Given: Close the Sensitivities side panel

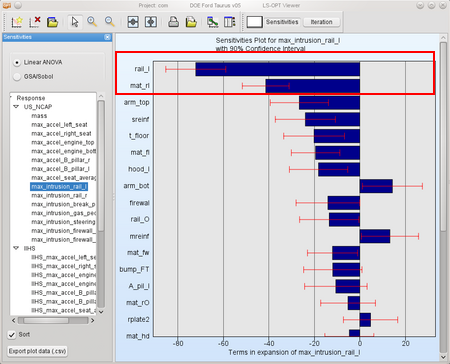Looking at the screenshot, I should (x=107, y=37).
